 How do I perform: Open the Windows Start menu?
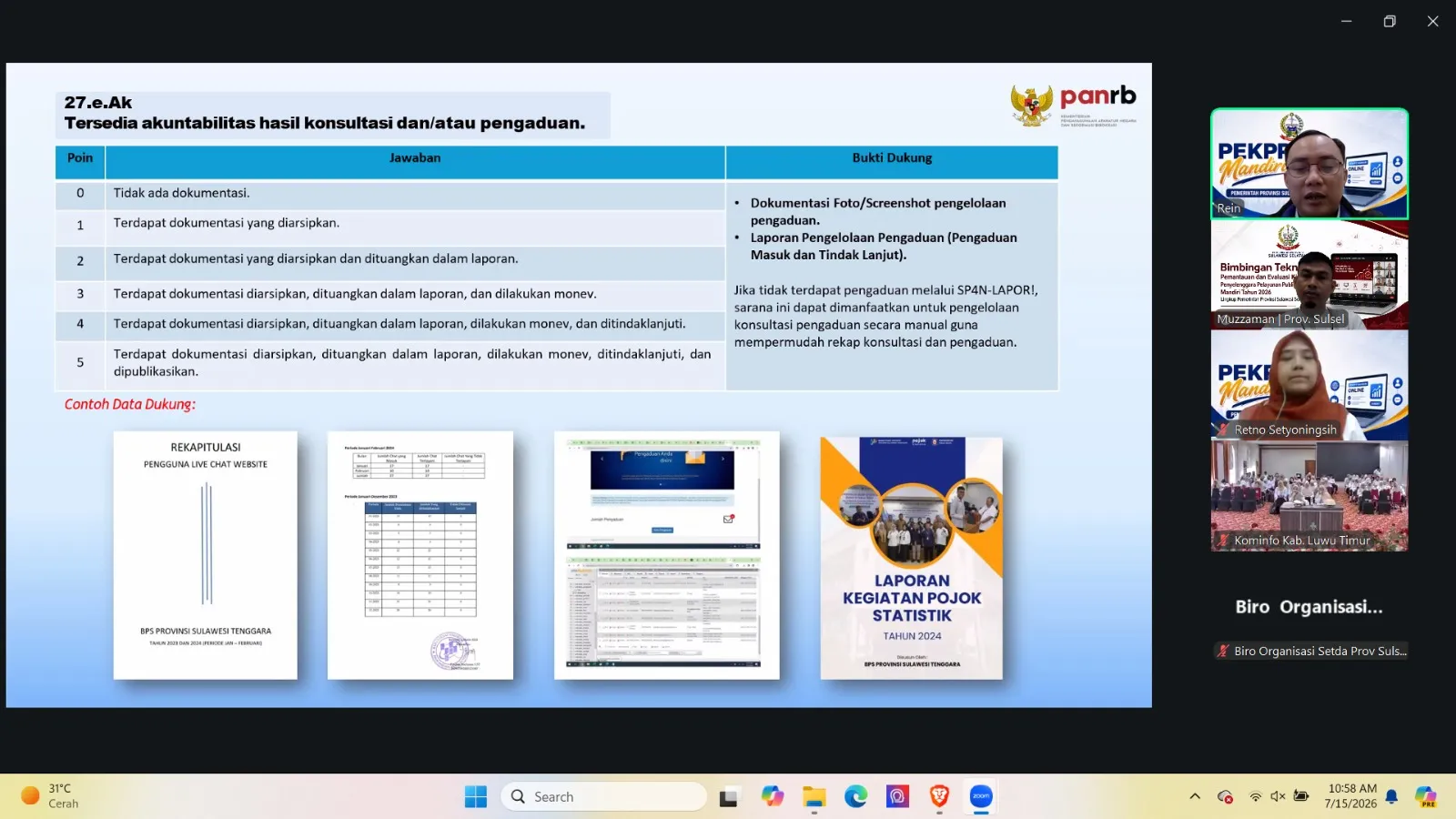pyautogui.click(x=475, y=797)
